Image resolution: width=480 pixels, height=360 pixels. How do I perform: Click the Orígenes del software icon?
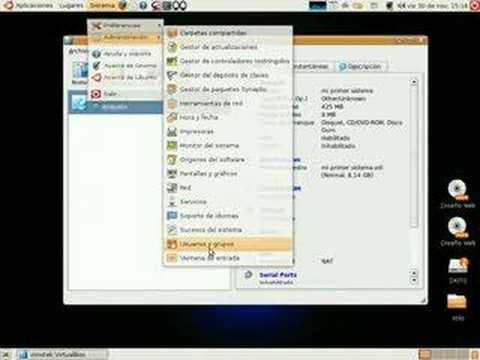click(x=172, y=159)
